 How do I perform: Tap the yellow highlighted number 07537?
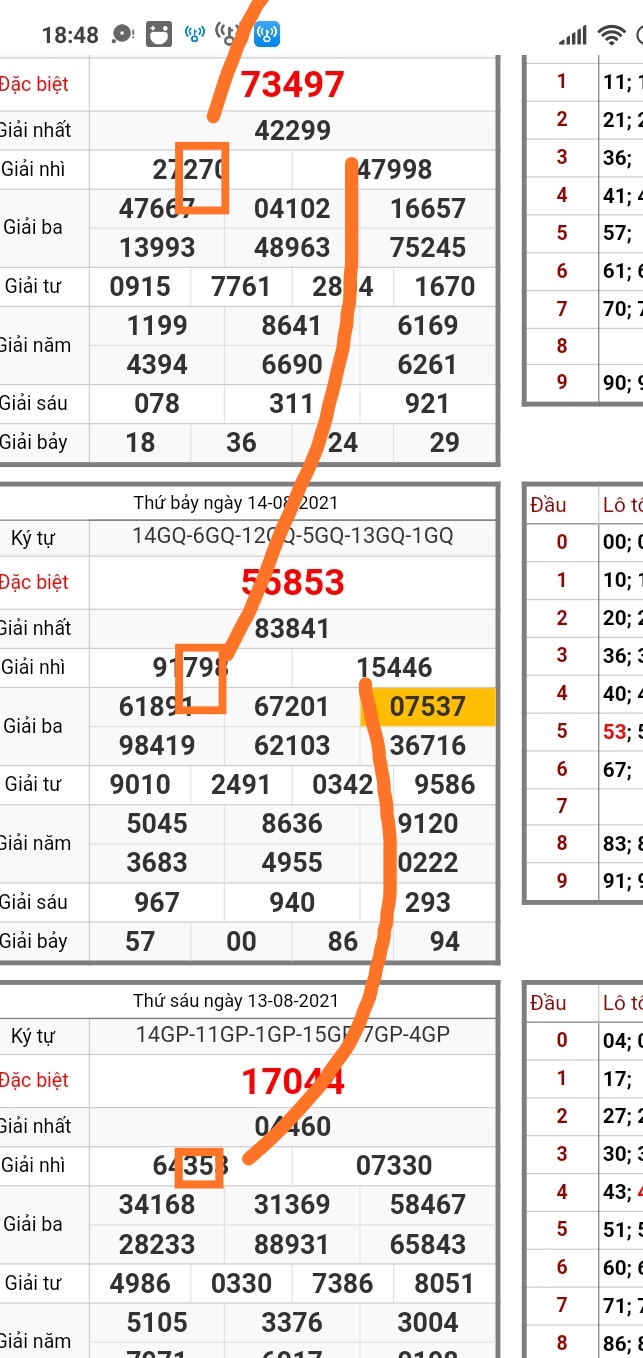[x=427, y=707]
